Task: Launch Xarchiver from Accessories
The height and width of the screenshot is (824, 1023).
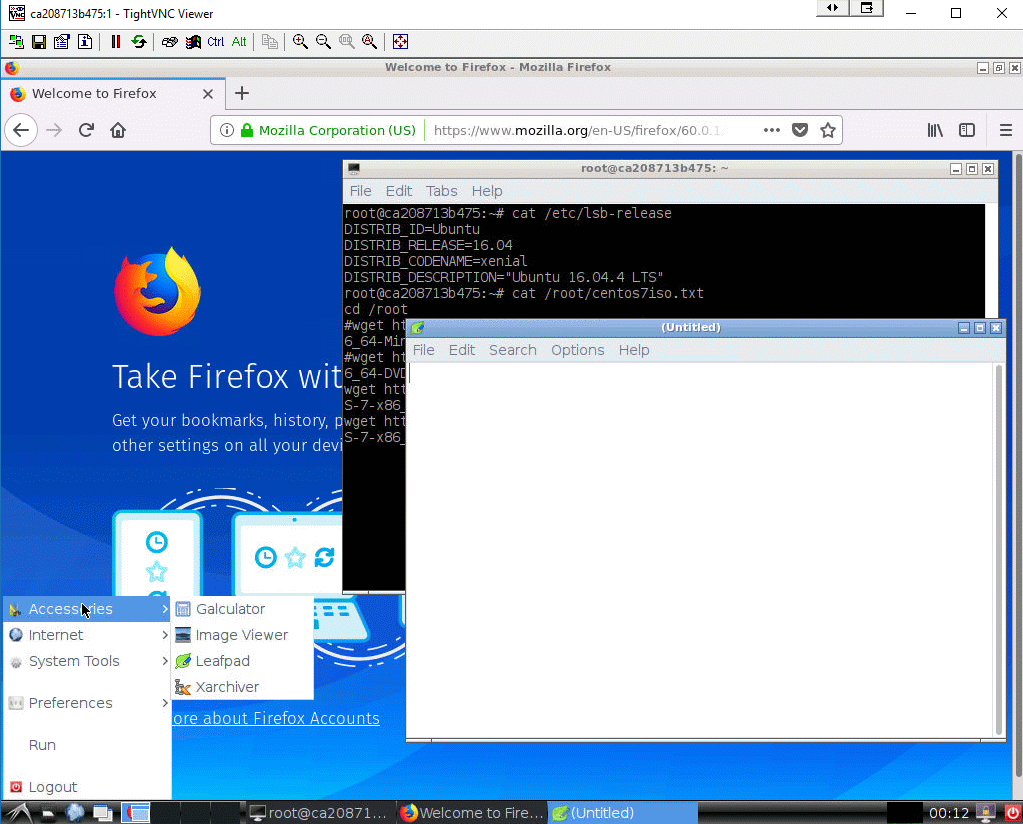Action: click(242, 687)
